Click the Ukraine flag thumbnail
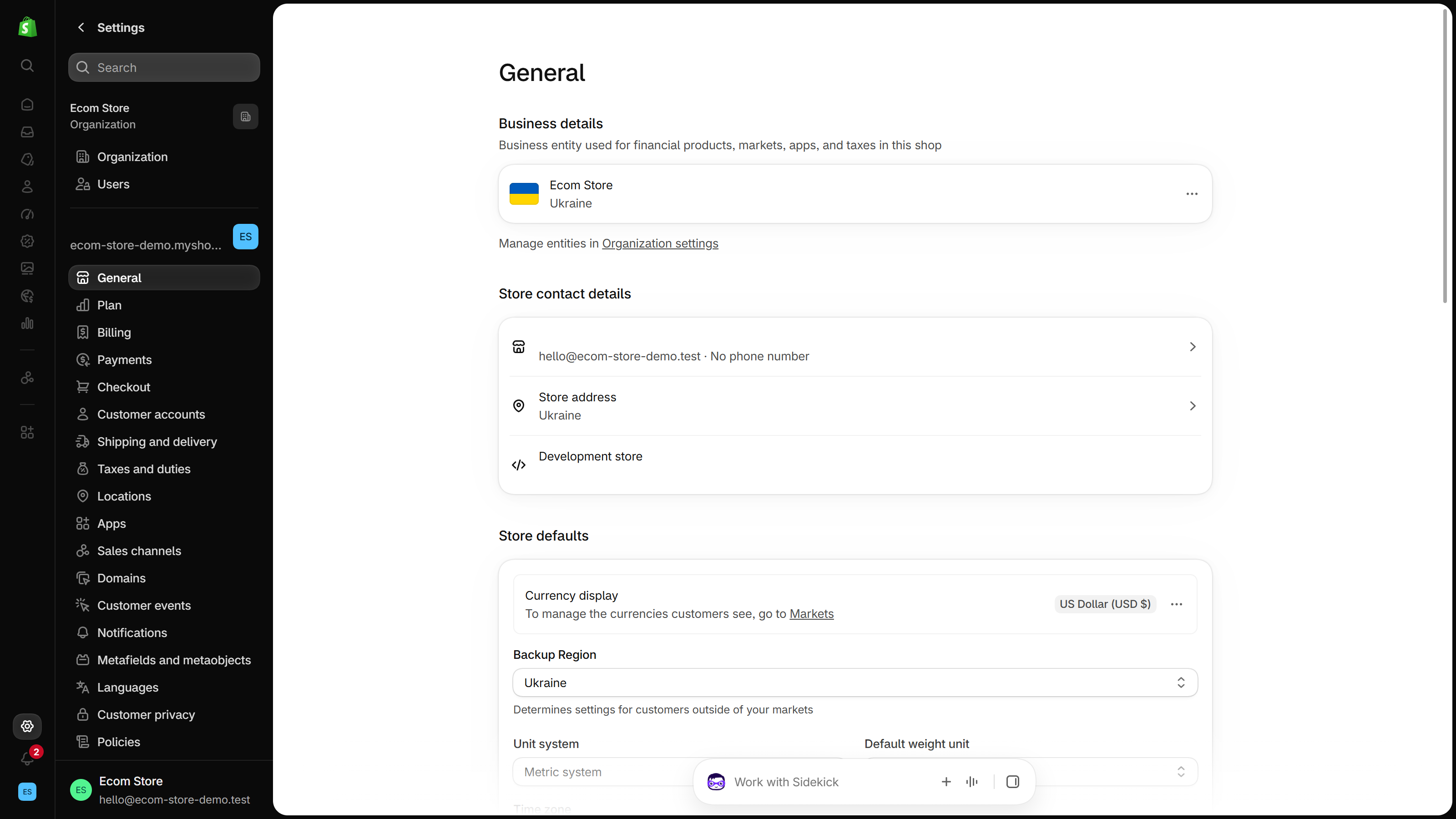1456x819 pixels. coord(524,194)
